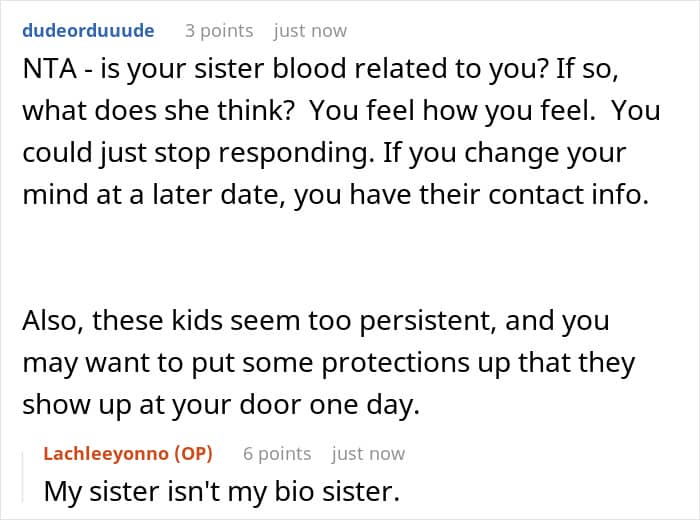The width and height of the screenshot is (700, 520).
Task: Open the dudeorduuude user profile
Action: click(88, 30)
